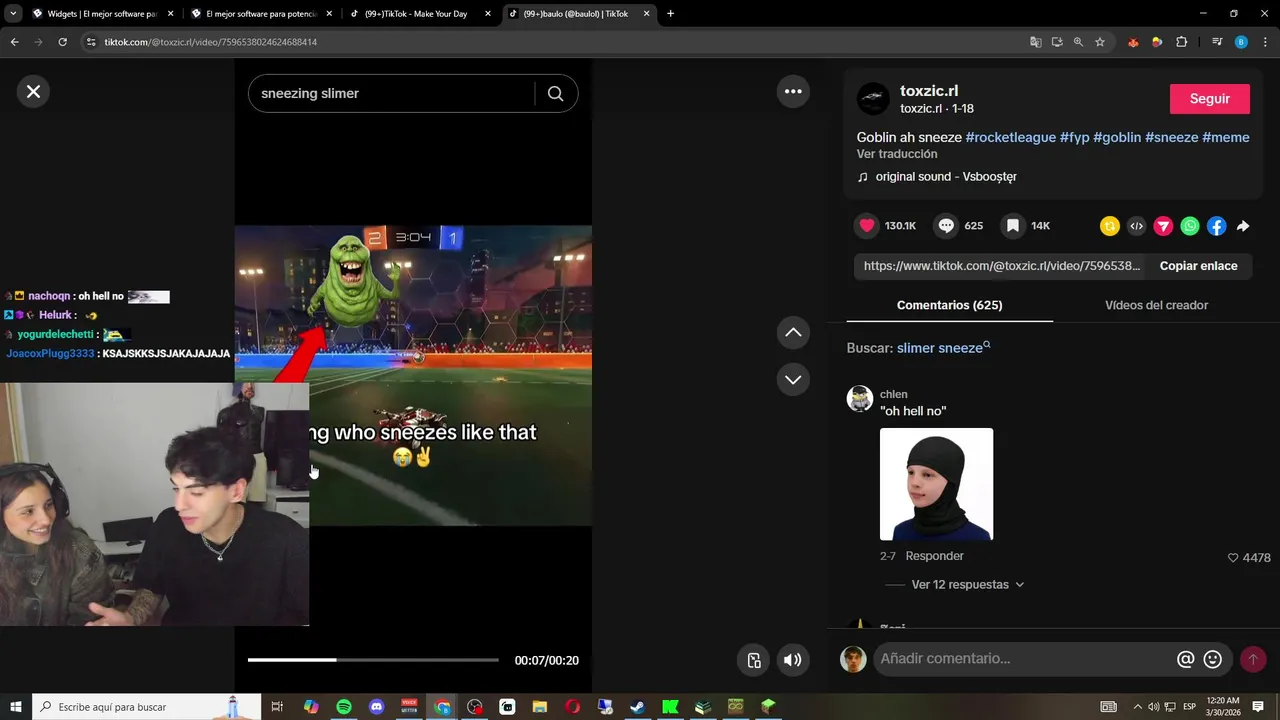Switch to TikTok - Make Your Day tab

(x=420, y=14)
